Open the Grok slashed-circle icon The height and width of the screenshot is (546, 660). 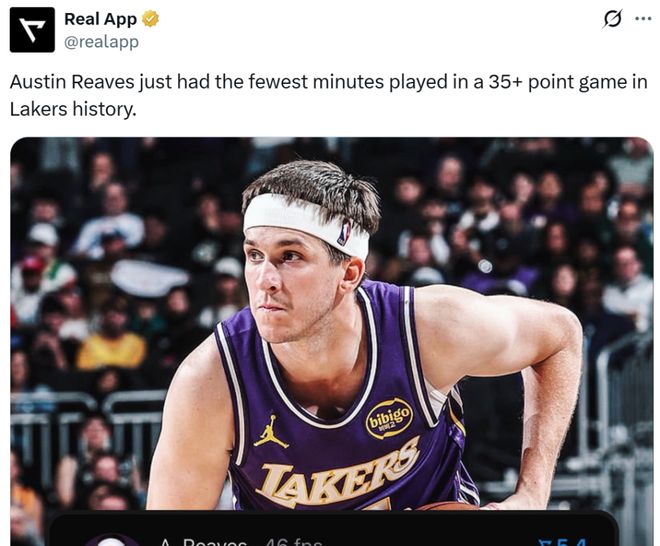pyautogui.click(x=612, y=19)
